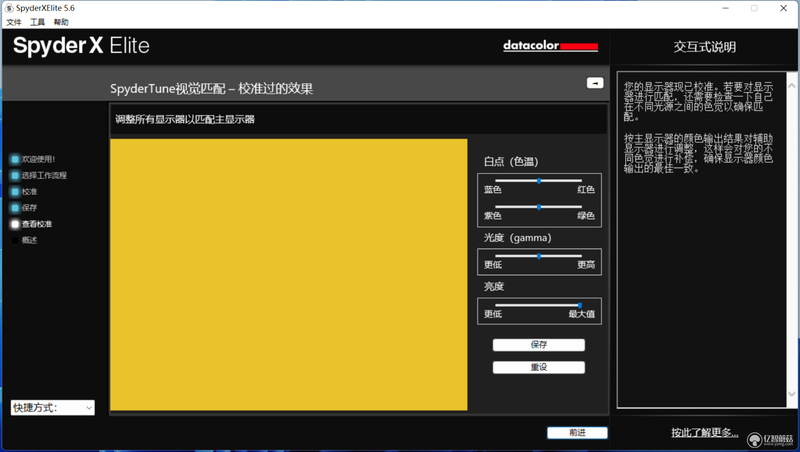Open the 帮助 menu
800x452 pixels.
tap(61, 22)
